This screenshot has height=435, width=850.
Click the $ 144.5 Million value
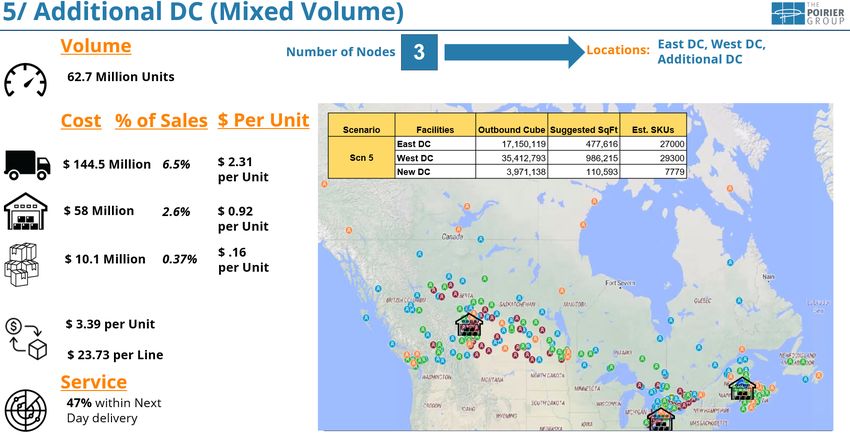point(107,164)
